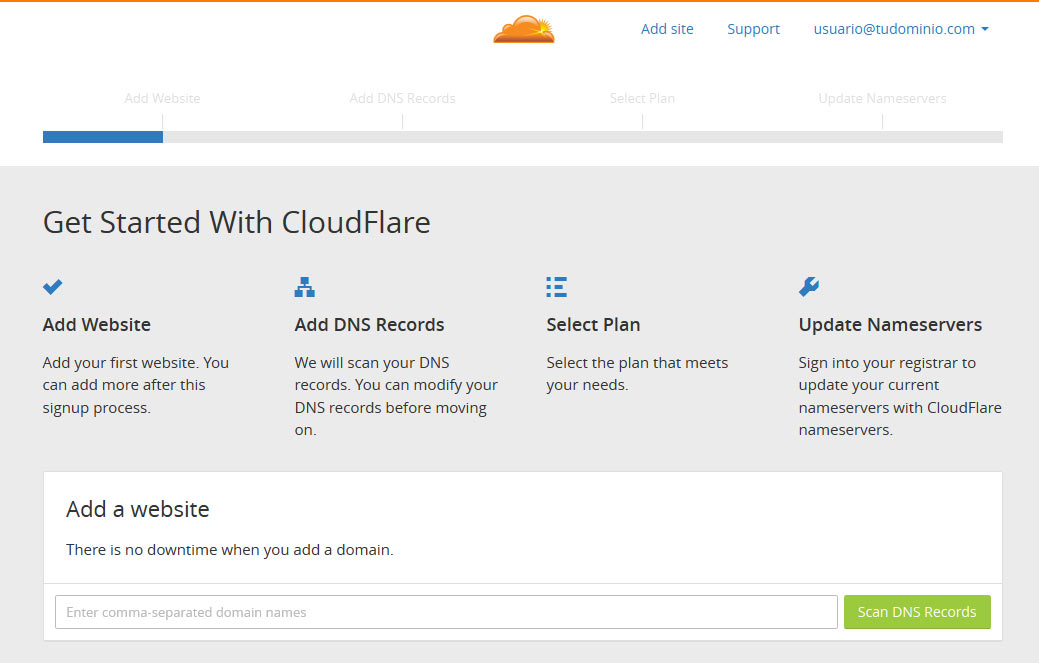Screen dimensions: 1039x663
Task: Click 'We will scan your DNS' description
Action: click(396, 396)
